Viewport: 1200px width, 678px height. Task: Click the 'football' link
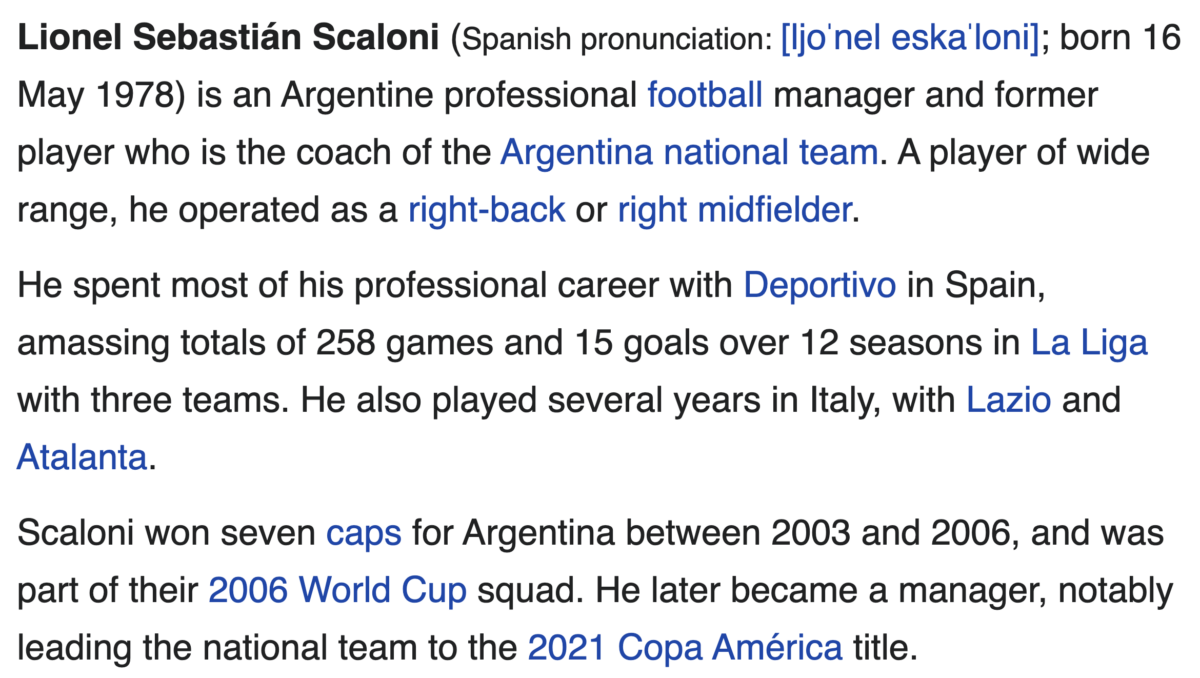(705, 96)
